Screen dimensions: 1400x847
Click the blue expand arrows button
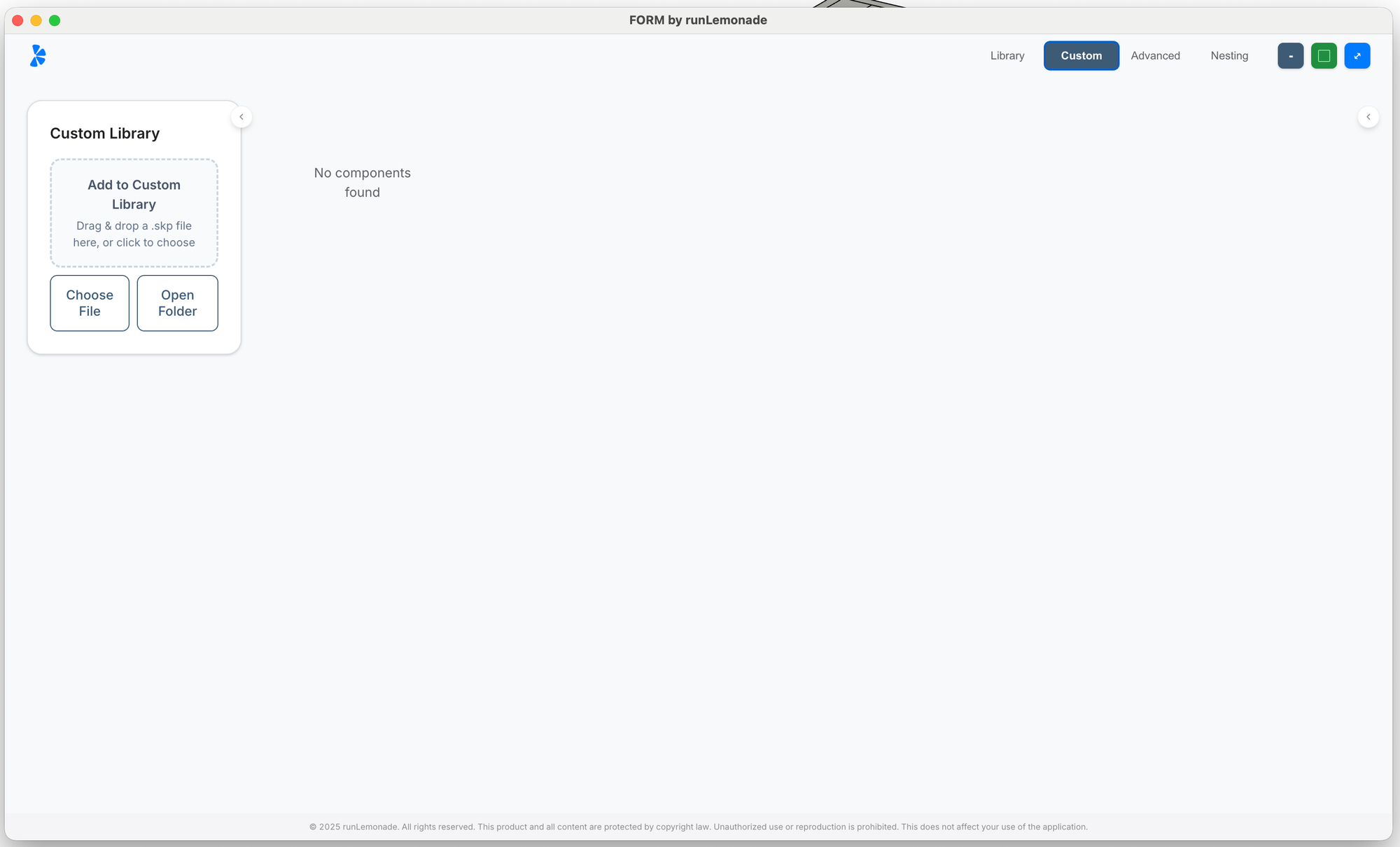point(1357,55)
